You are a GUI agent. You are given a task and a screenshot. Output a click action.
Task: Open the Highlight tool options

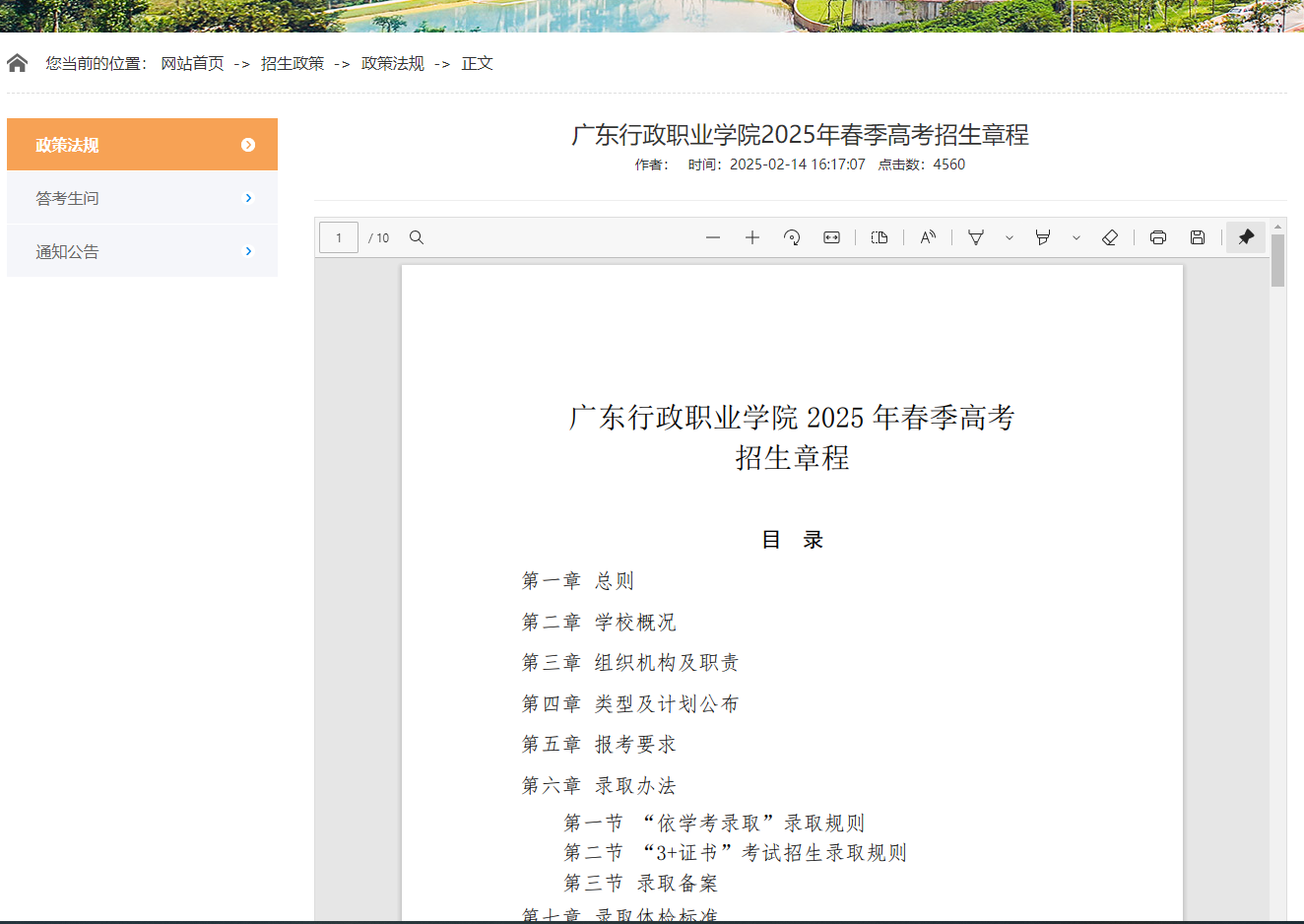tap(1075, 236)
